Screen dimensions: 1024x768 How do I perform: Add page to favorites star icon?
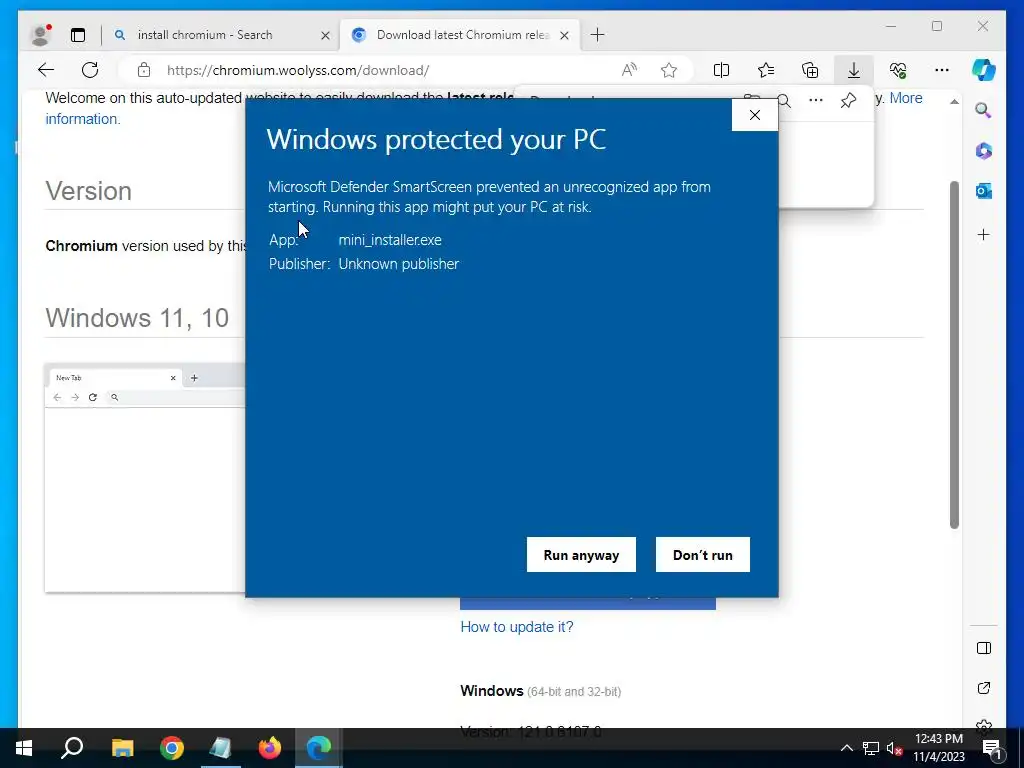pos(669,70)
